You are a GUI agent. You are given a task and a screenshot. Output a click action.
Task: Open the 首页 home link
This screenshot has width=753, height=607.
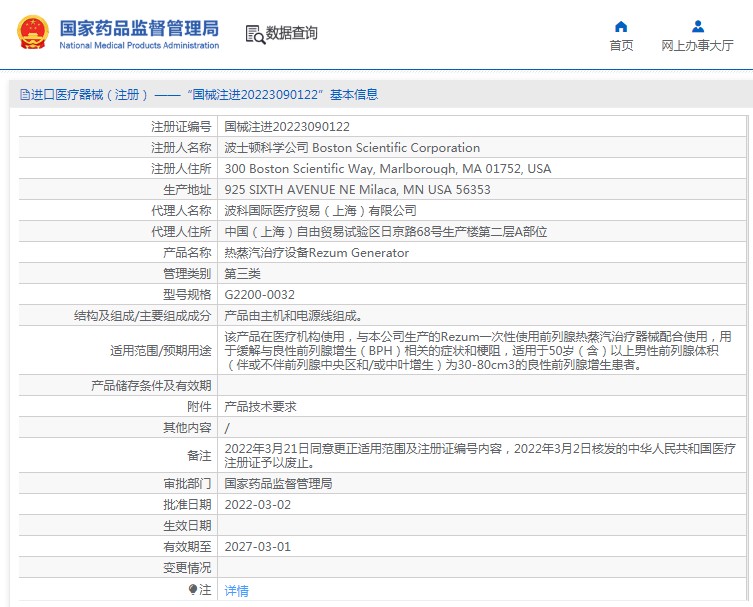pyautogui.click(x=621, y=46)
